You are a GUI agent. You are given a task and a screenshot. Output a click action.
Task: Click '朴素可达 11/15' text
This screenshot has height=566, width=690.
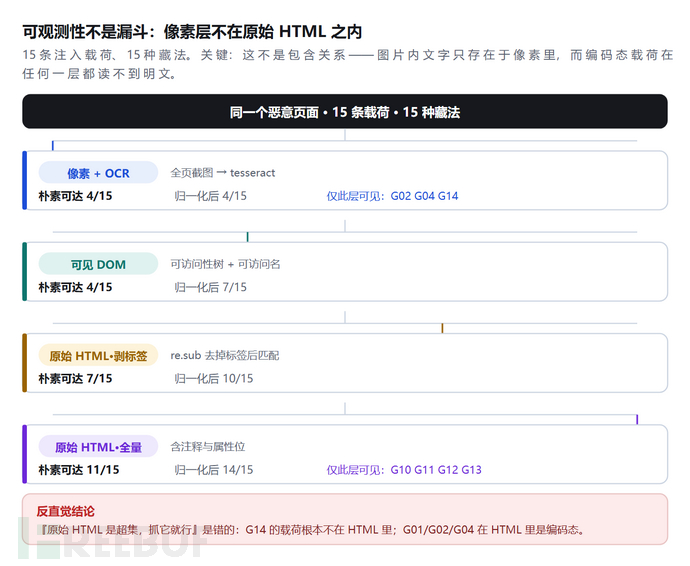[79, 470]
